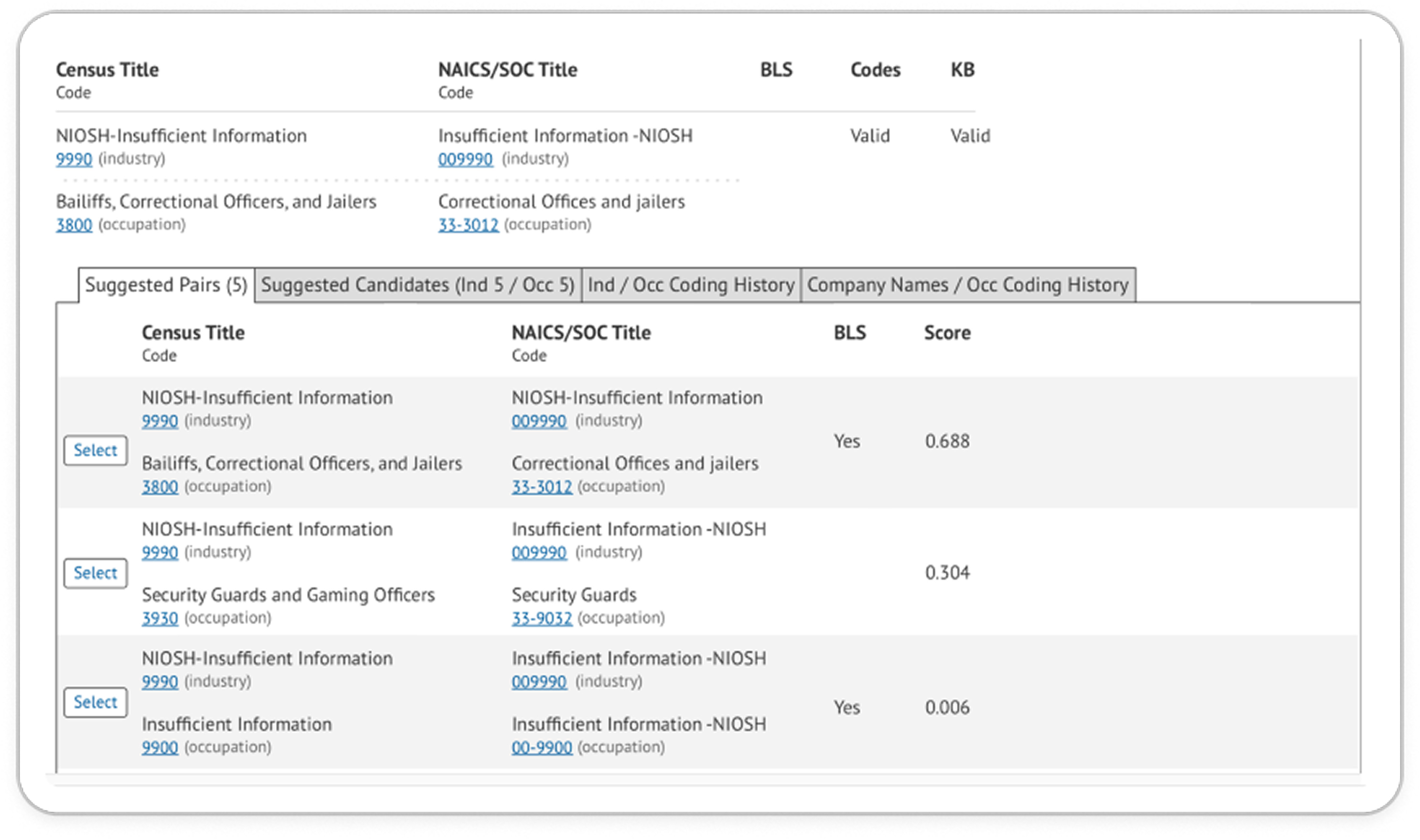Image resolution: width=1420 pixels, height=840 pixels.
Task: Open SOC code 33-9032 for Security Guards
Action: pyautogui.click(x=542, y=618)
